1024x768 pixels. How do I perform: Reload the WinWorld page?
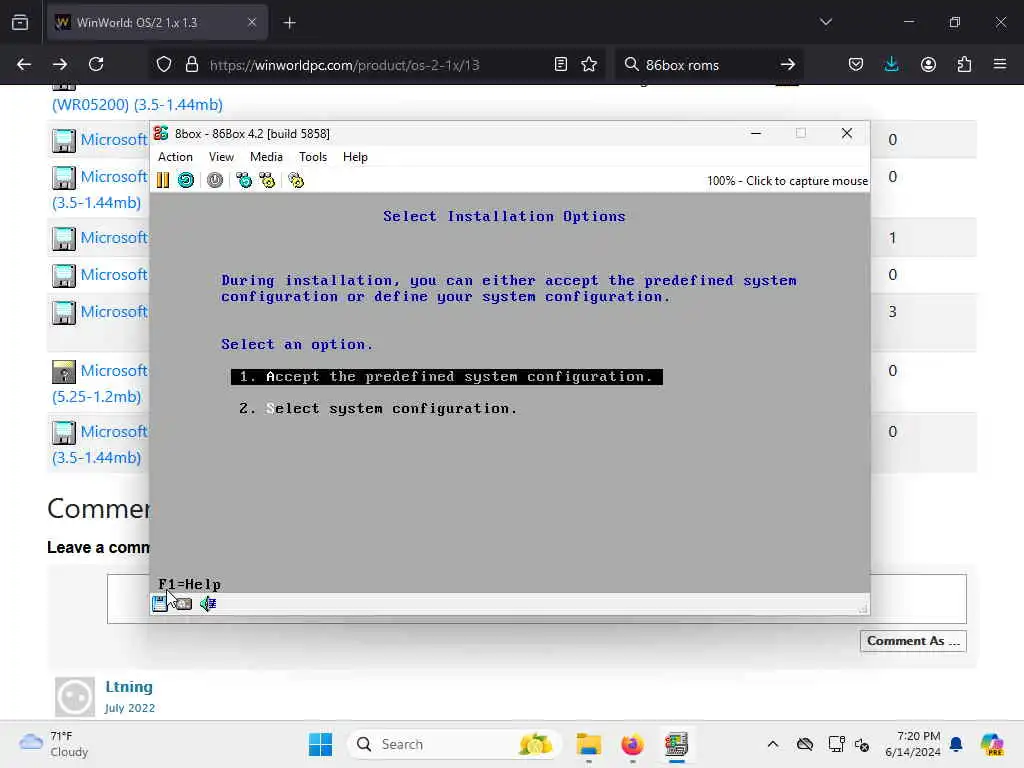point(96,65)
